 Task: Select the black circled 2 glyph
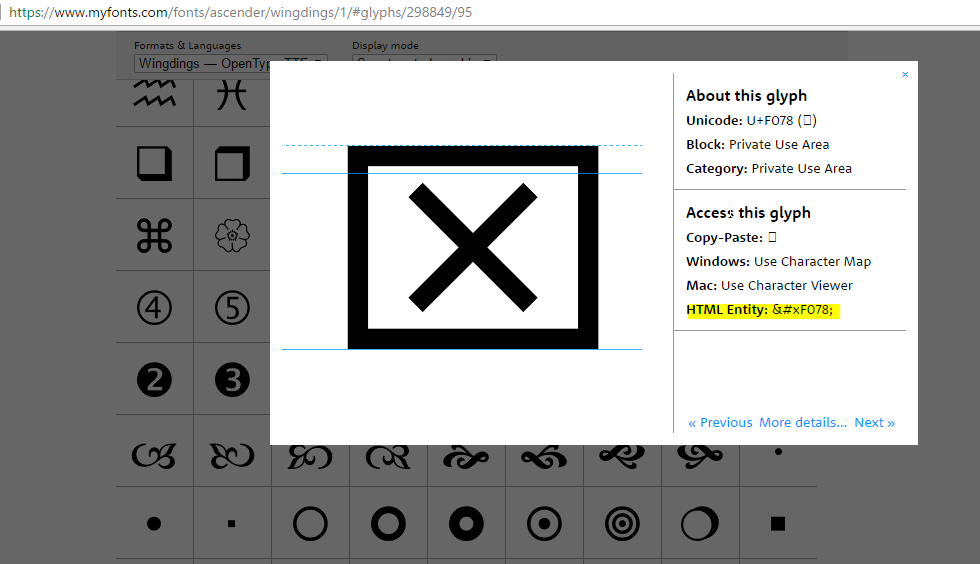pos(154,380)
